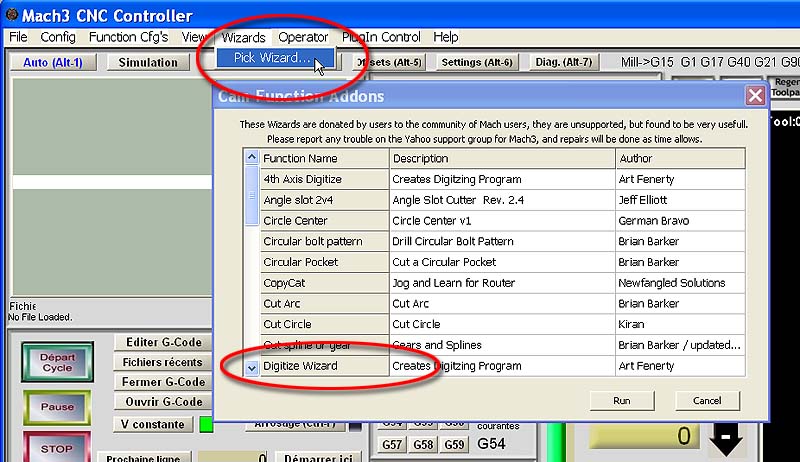
Task: Switch to Settings (Alt-6) tab
Action: pyautogui.click(x=477, y=62)
